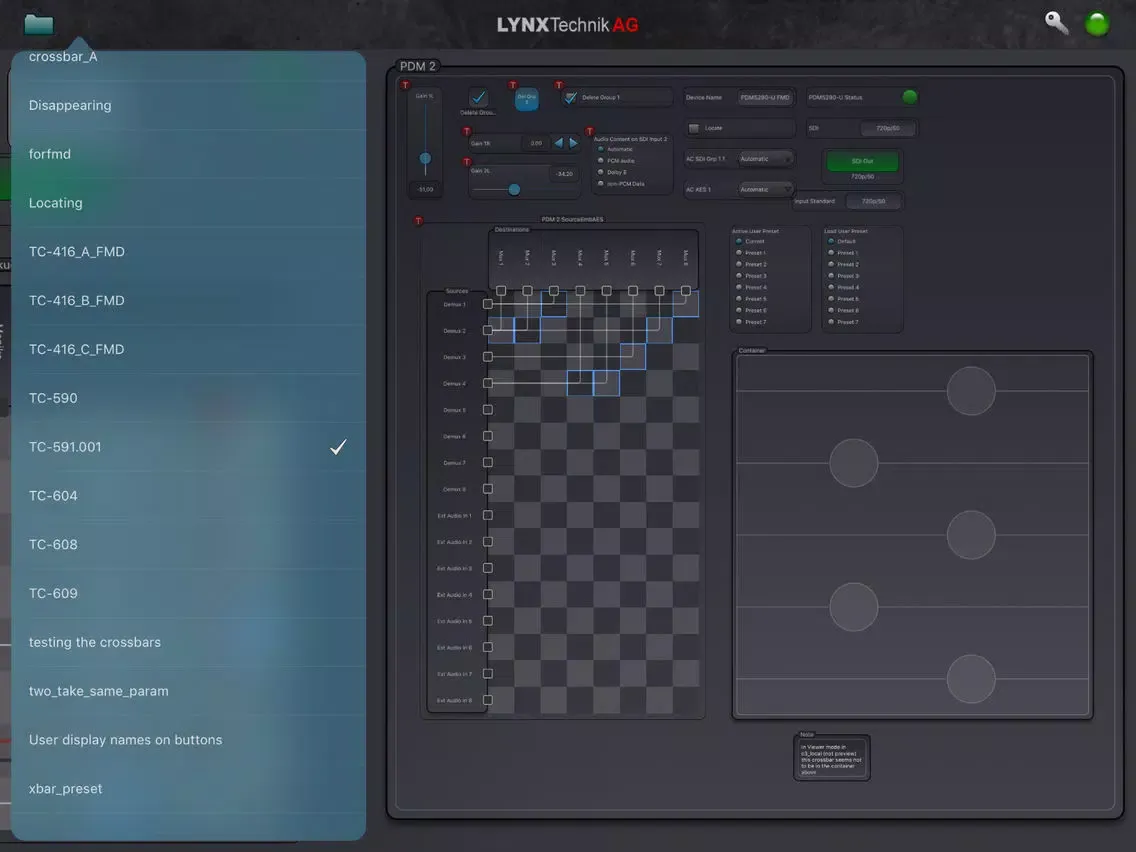Click the green status orb icon
The image size is (1136, 852).
[1097, 24]
